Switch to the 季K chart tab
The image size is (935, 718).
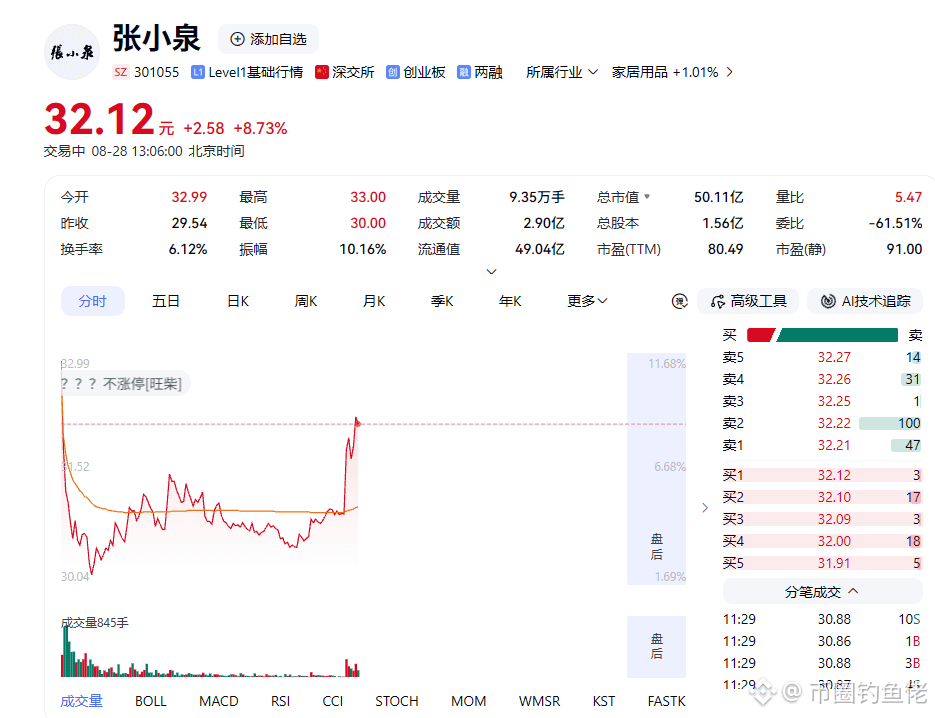442,301
